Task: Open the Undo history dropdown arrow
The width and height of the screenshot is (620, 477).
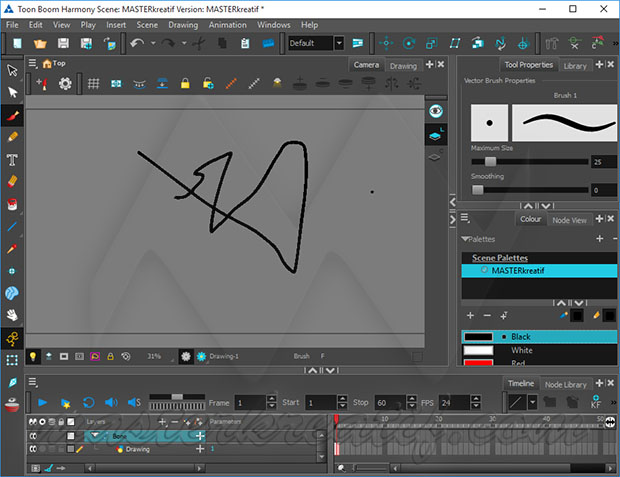Action: (153, 43)
